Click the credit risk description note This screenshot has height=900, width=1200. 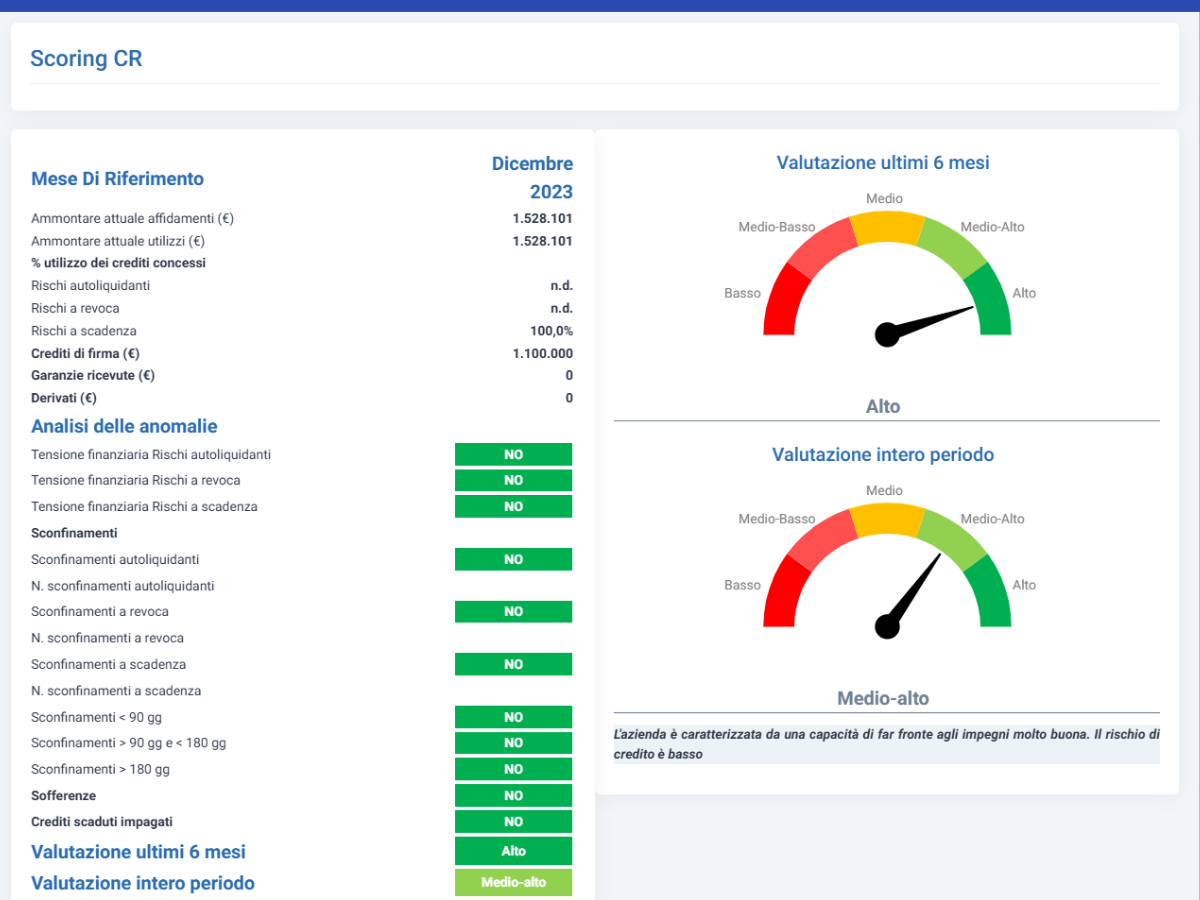886,744
